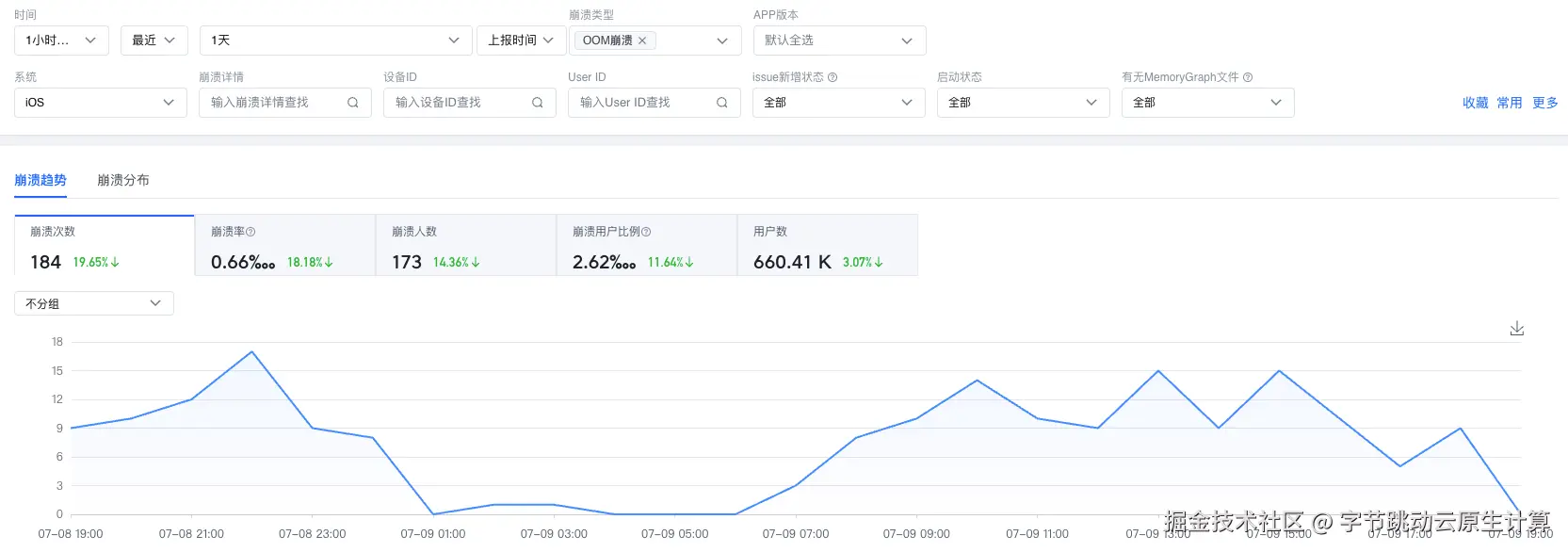The height and width of the screenshot is (552, 1568).
Task: Show info tooltip for 崩溃用户比例
Action: [646, 232]
